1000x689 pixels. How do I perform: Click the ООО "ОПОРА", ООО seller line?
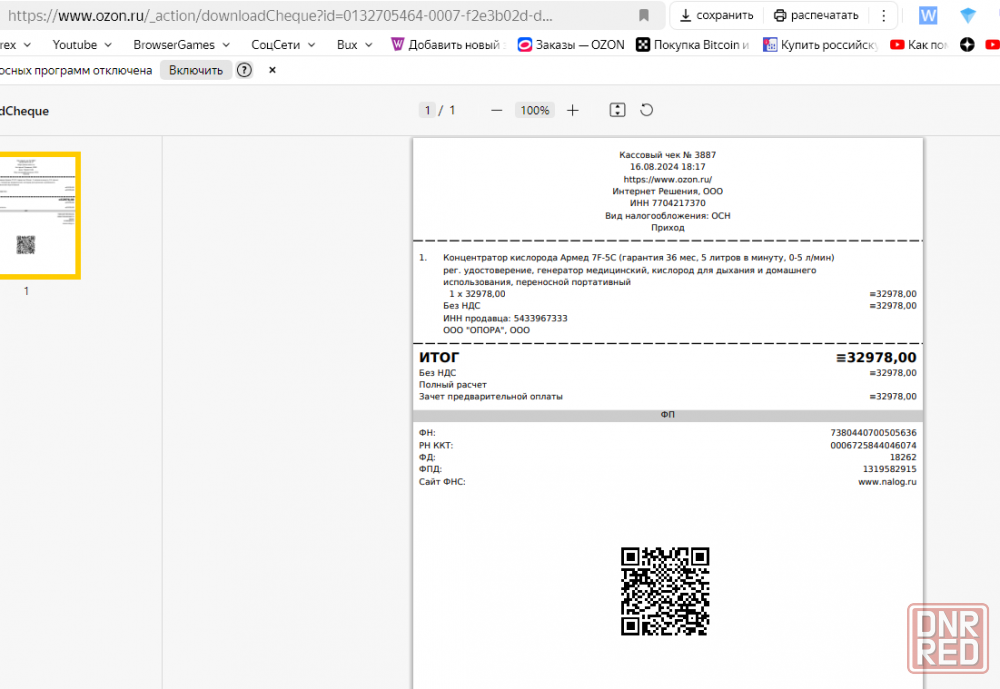[487, 330]
